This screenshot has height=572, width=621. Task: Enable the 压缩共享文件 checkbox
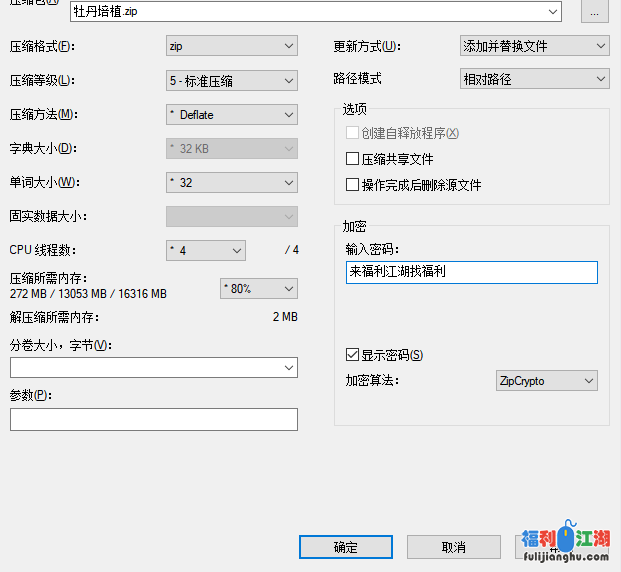[x=352, y=159]
